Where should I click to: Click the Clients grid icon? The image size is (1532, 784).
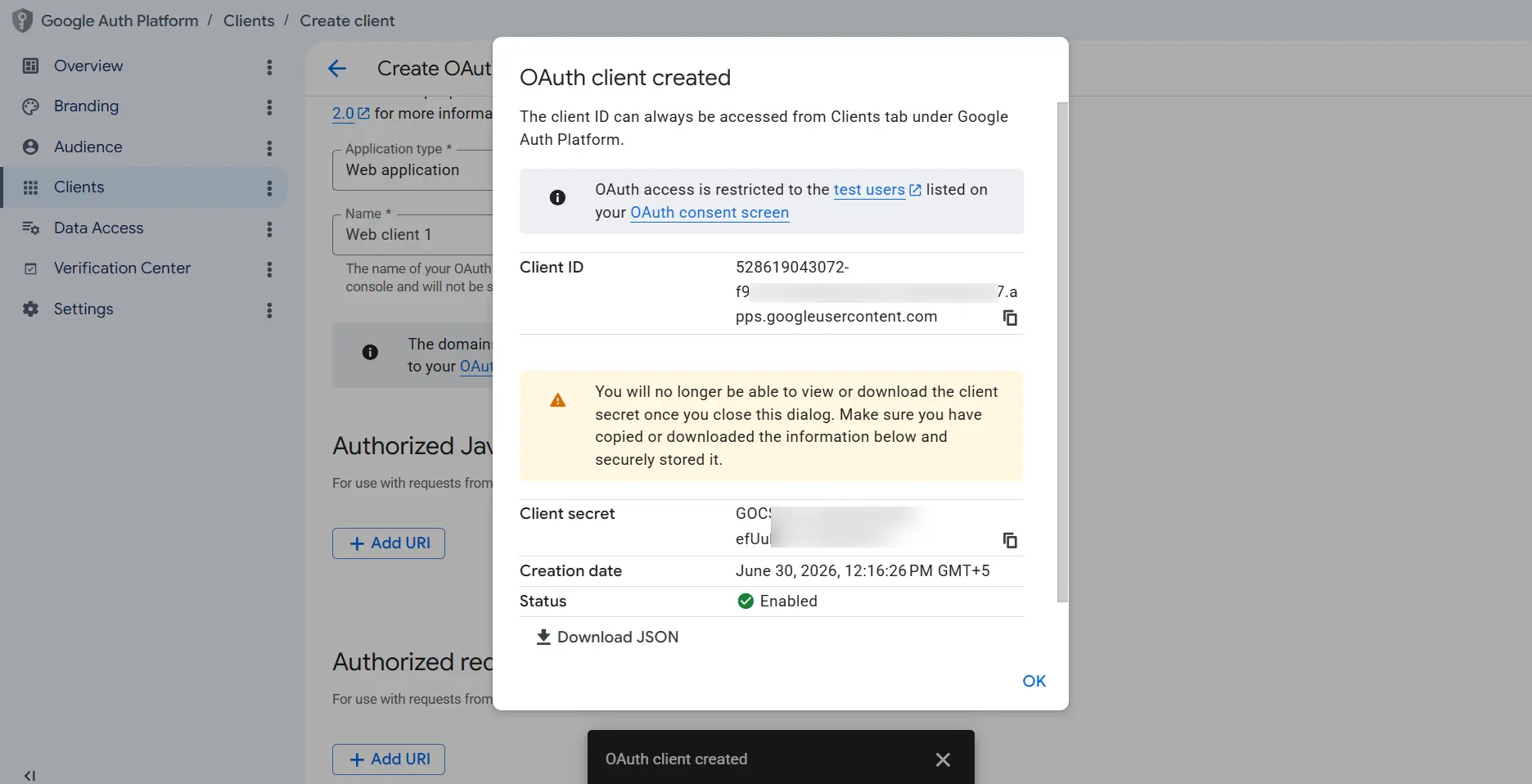point(30,187)
